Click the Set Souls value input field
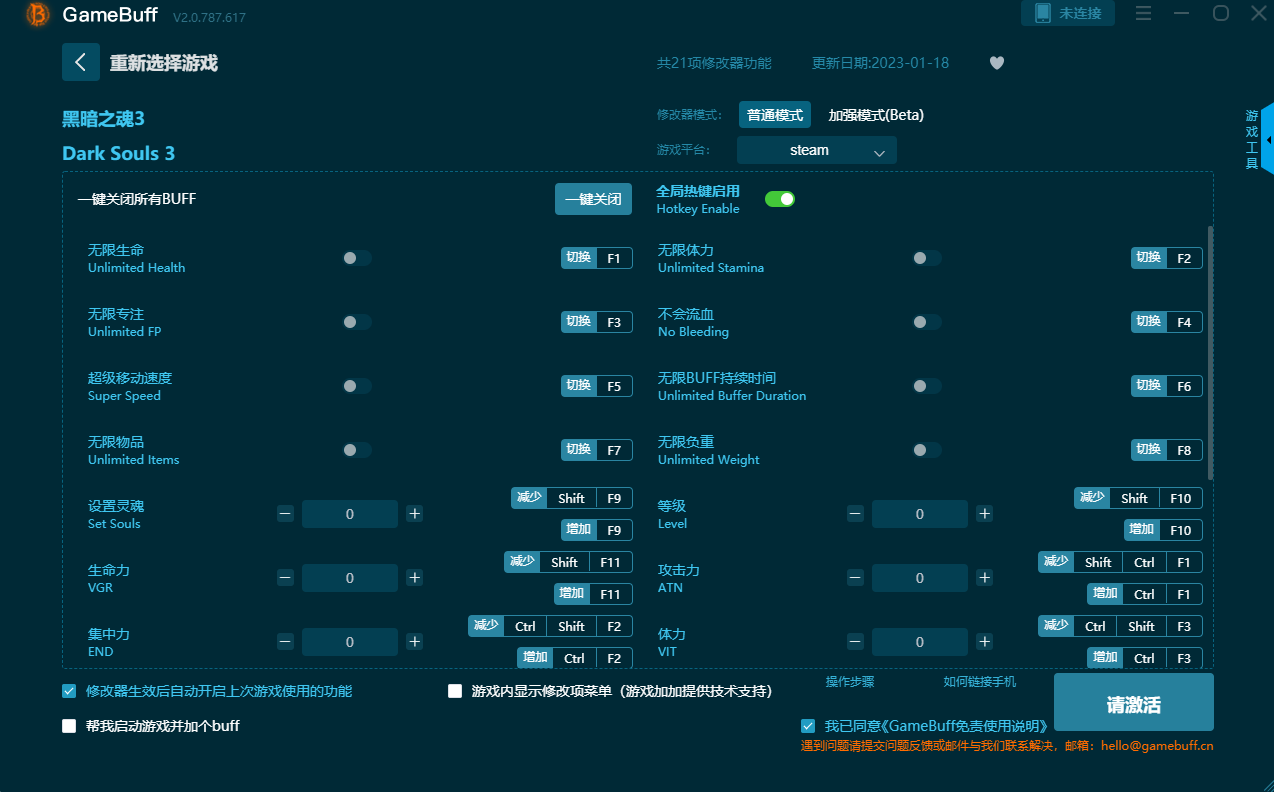Image resolution: width=1274 pixels, height=792 pixels. click(x=350, y=514)
